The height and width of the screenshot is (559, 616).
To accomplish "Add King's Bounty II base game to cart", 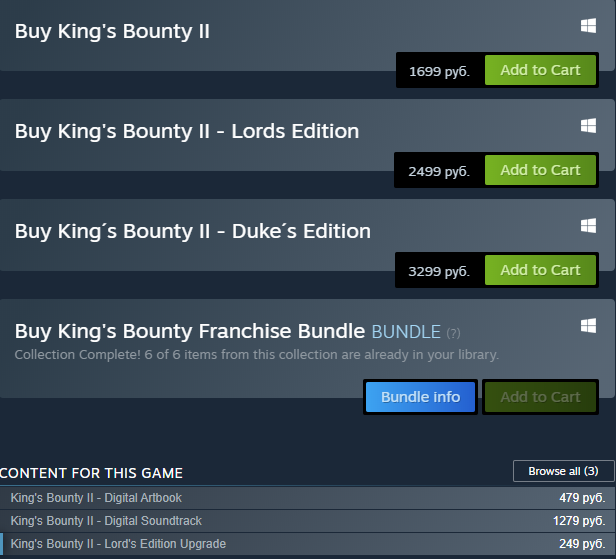I will 540,70.
